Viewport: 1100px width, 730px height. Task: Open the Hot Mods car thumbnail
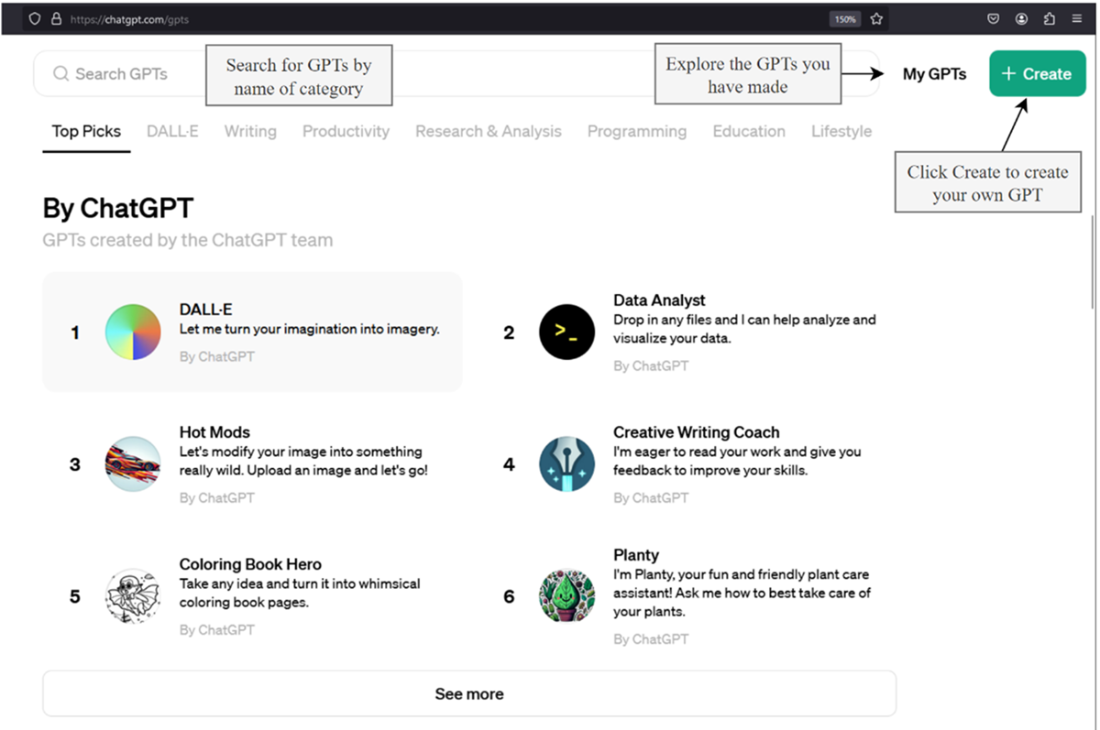(x=133, y=464)
